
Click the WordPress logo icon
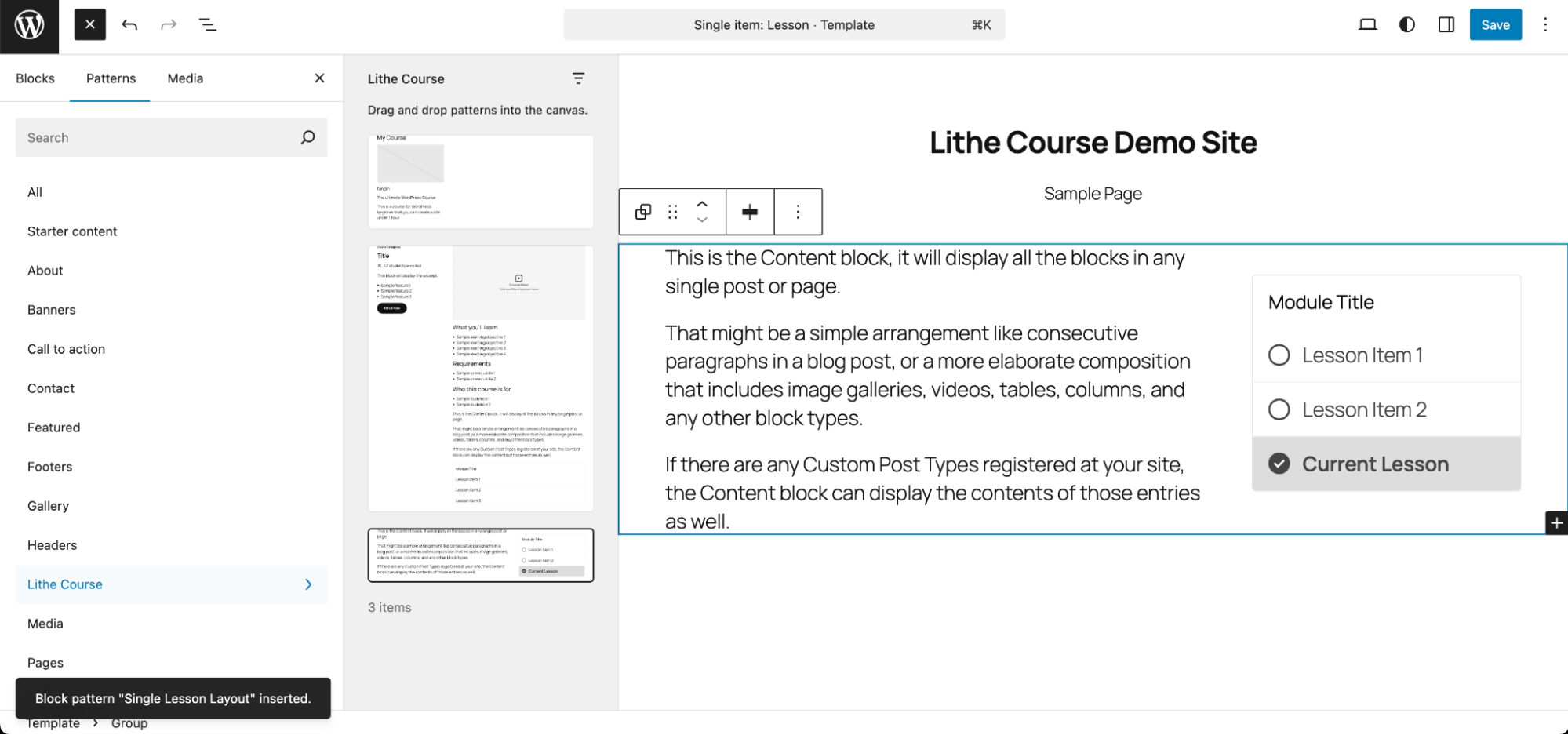(29, 25)
